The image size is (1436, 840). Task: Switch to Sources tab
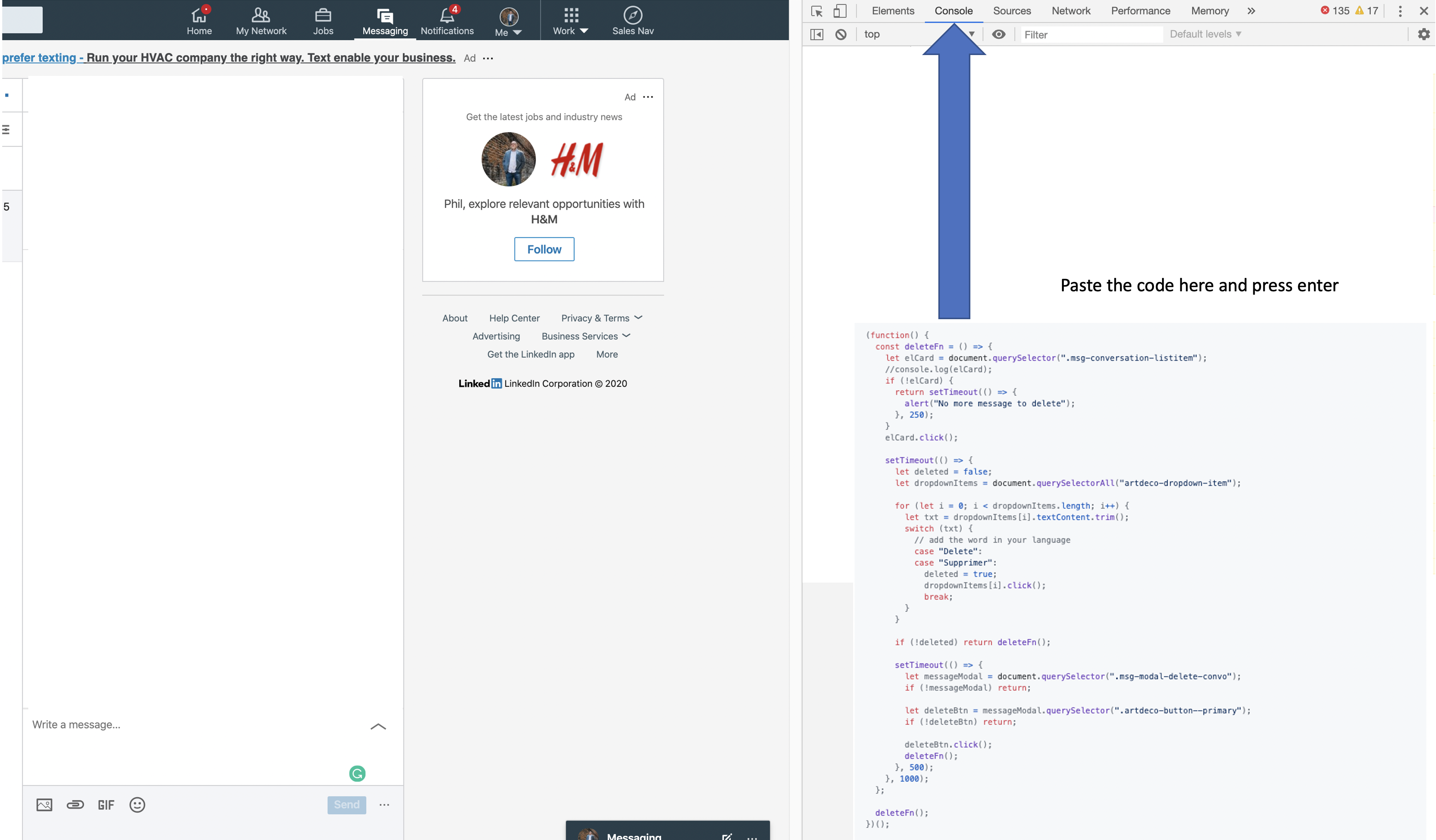click(1012, 11)
